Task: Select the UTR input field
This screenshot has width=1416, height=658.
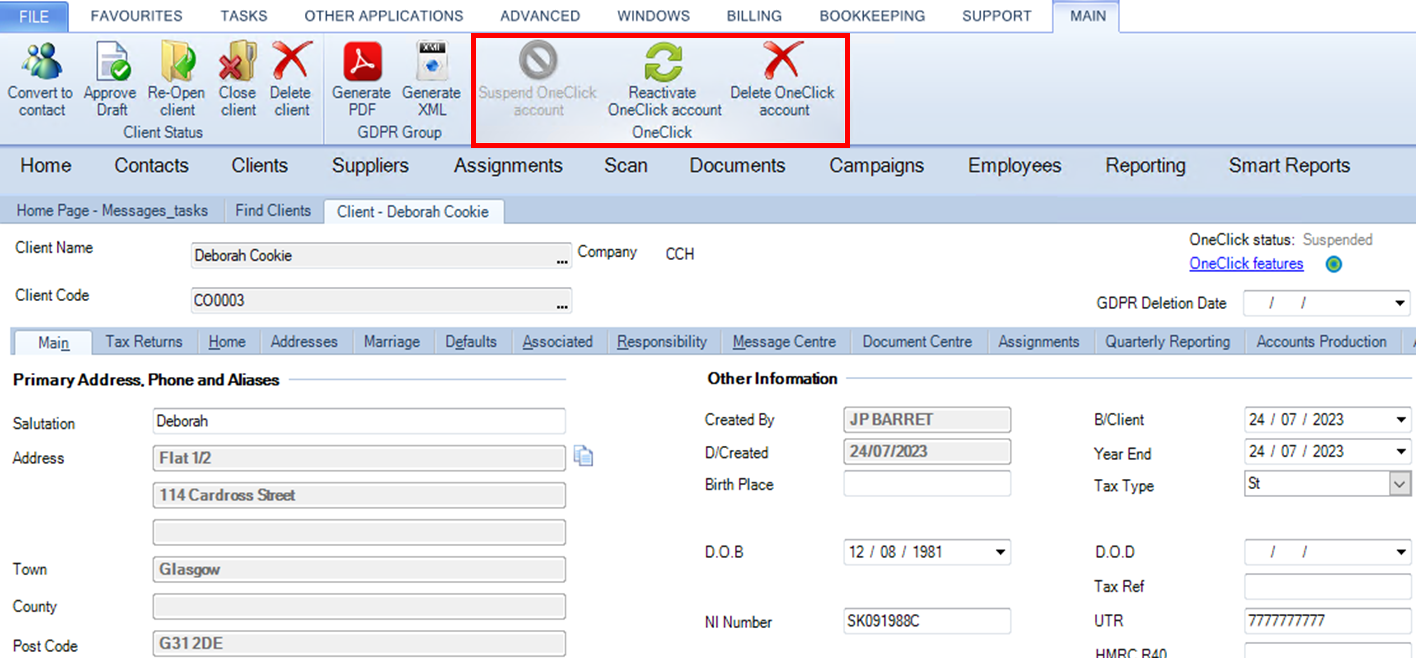Action: pos(1328,621)
